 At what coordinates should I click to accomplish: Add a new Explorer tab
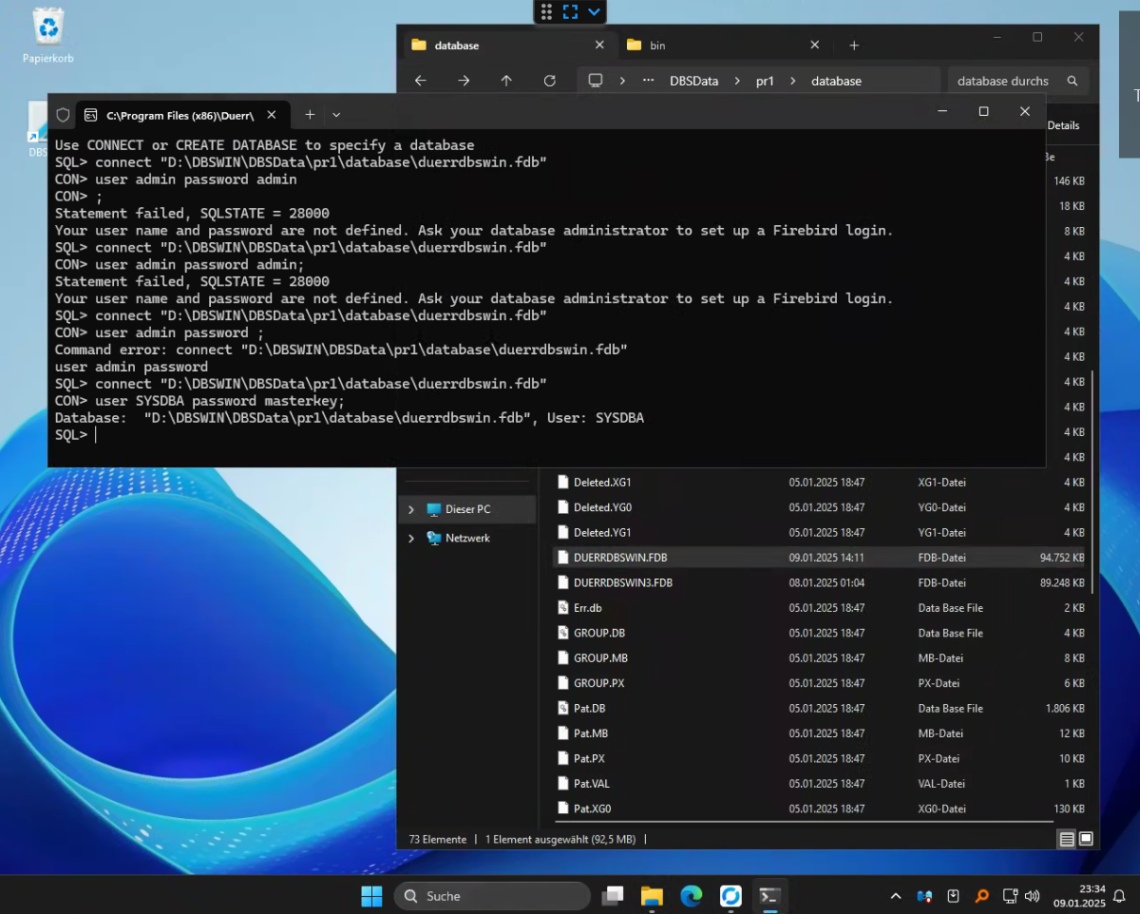click(x=853, y=45)
